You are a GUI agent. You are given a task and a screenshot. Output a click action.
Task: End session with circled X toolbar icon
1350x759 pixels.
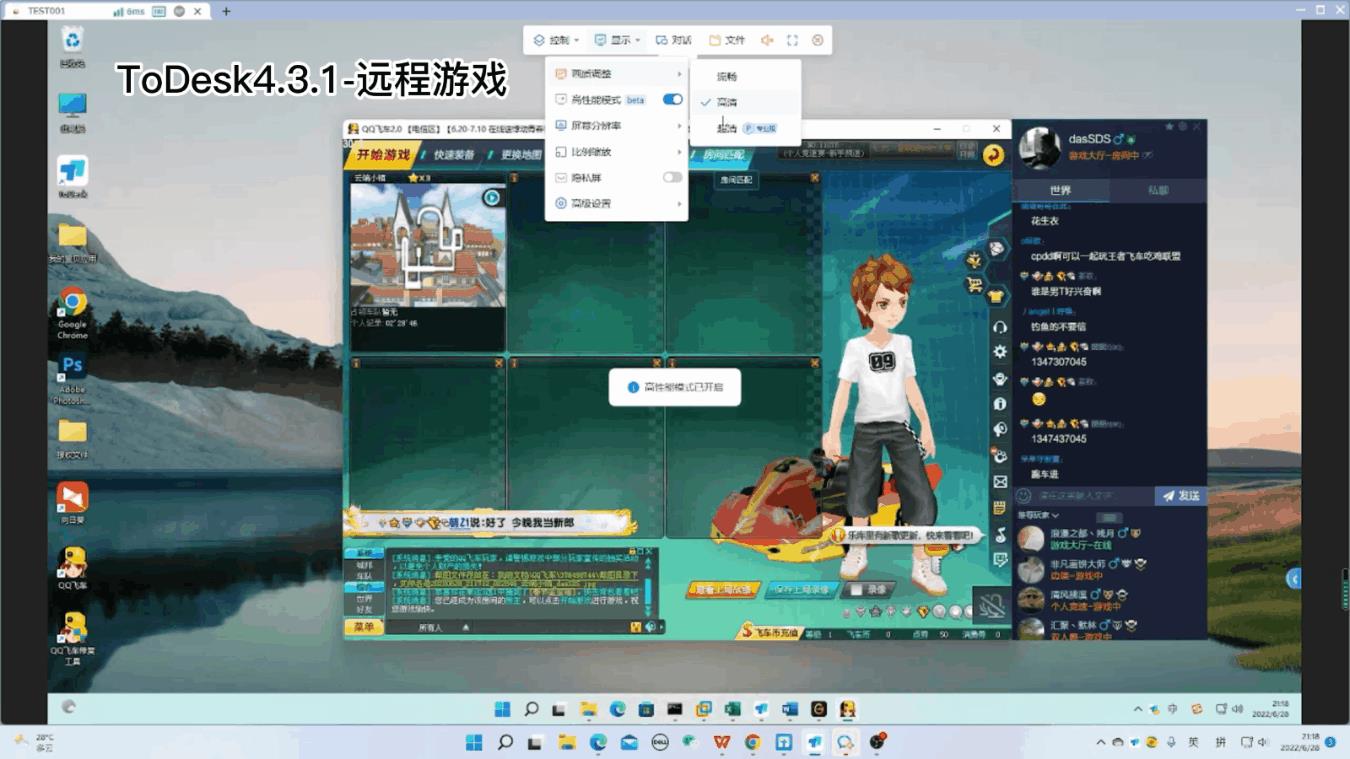pos(817,40)
